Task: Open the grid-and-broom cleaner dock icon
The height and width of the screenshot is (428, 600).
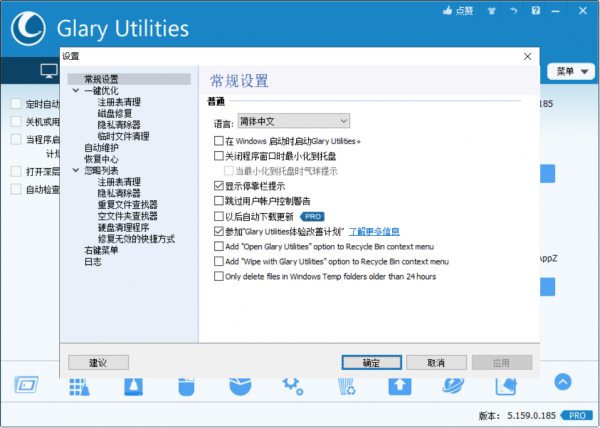Action: [x=80, y=386]
